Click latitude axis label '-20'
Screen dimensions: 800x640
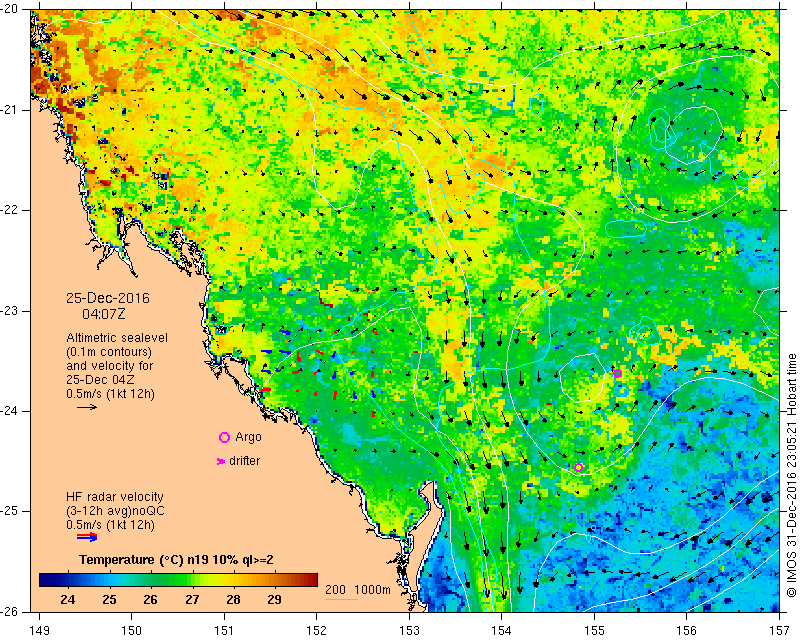9,10
